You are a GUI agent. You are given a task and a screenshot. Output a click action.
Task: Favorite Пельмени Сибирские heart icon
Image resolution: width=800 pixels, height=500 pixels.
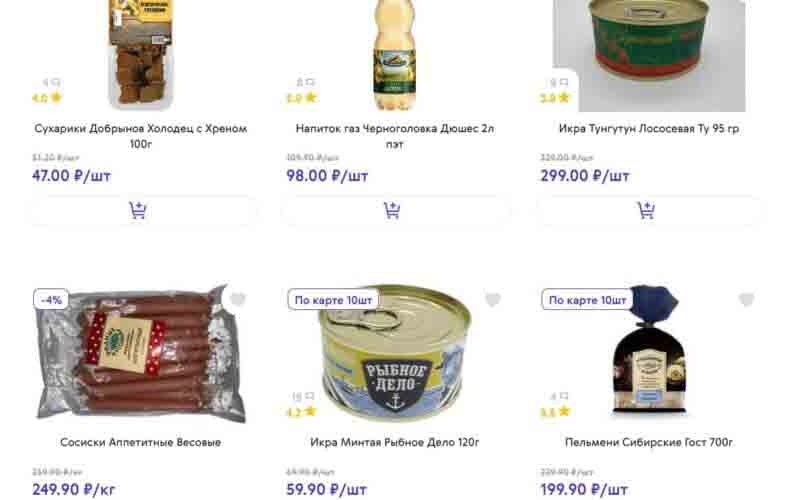(746, 299)
